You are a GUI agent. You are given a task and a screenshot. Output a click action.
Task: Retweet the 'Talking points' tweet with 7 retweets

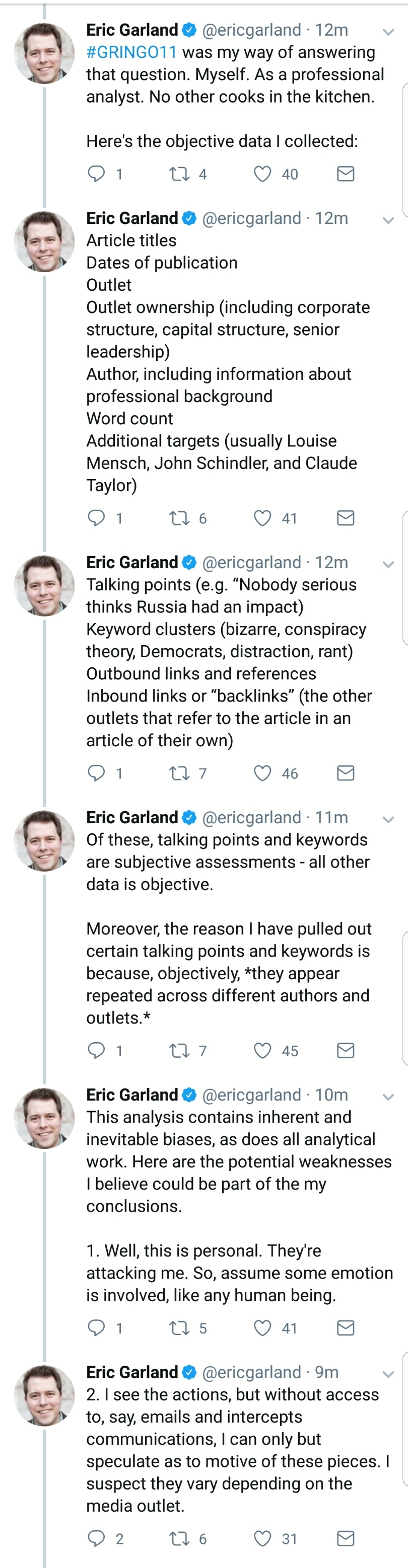click(179, 773)
